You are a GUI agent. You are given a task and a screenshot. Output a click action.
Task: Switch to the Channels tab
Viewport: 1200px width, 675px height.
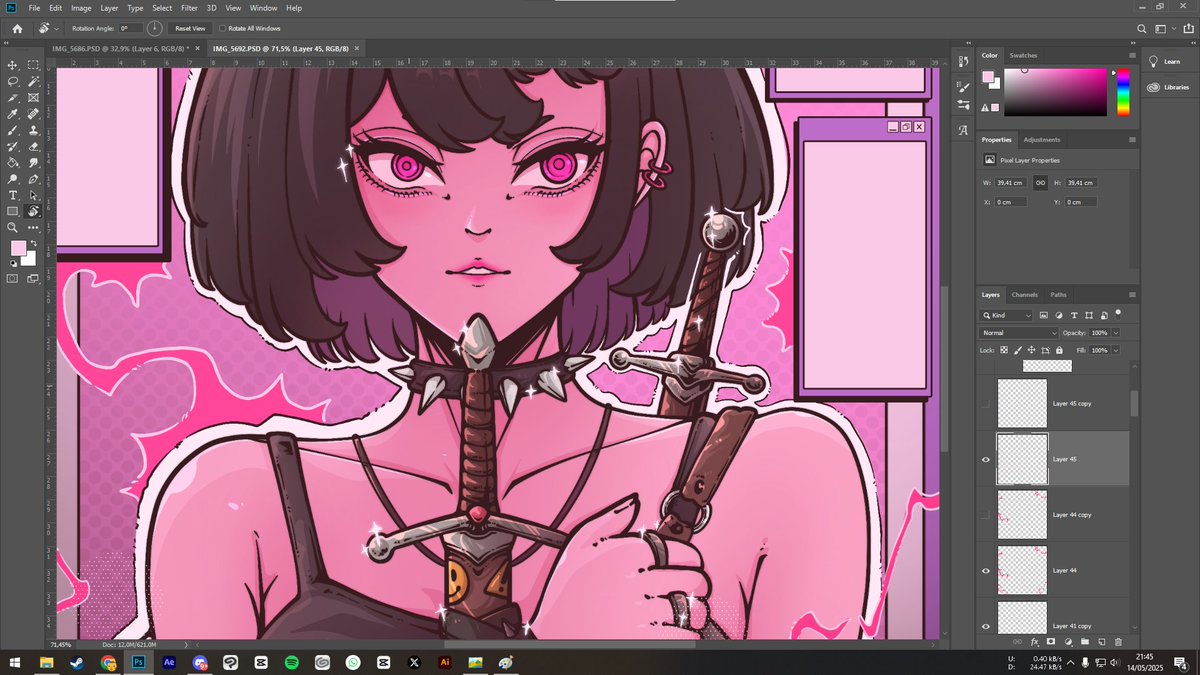pos(1024,294)
